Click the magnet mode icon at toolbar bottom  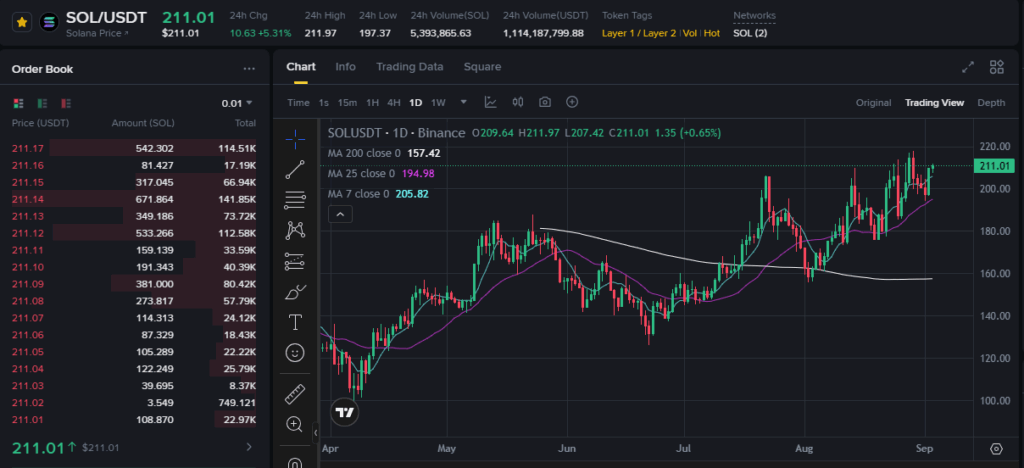click(x=295, y=462)
